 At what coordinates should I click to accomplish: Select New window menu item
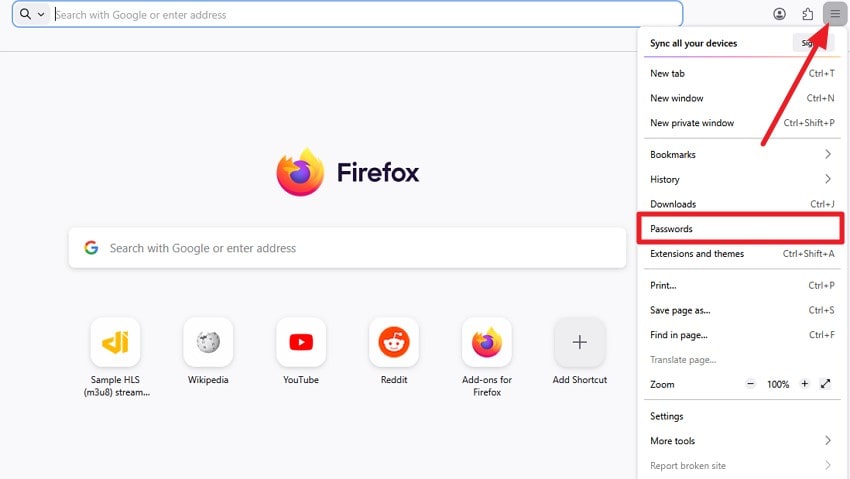[x=742, y=98]
